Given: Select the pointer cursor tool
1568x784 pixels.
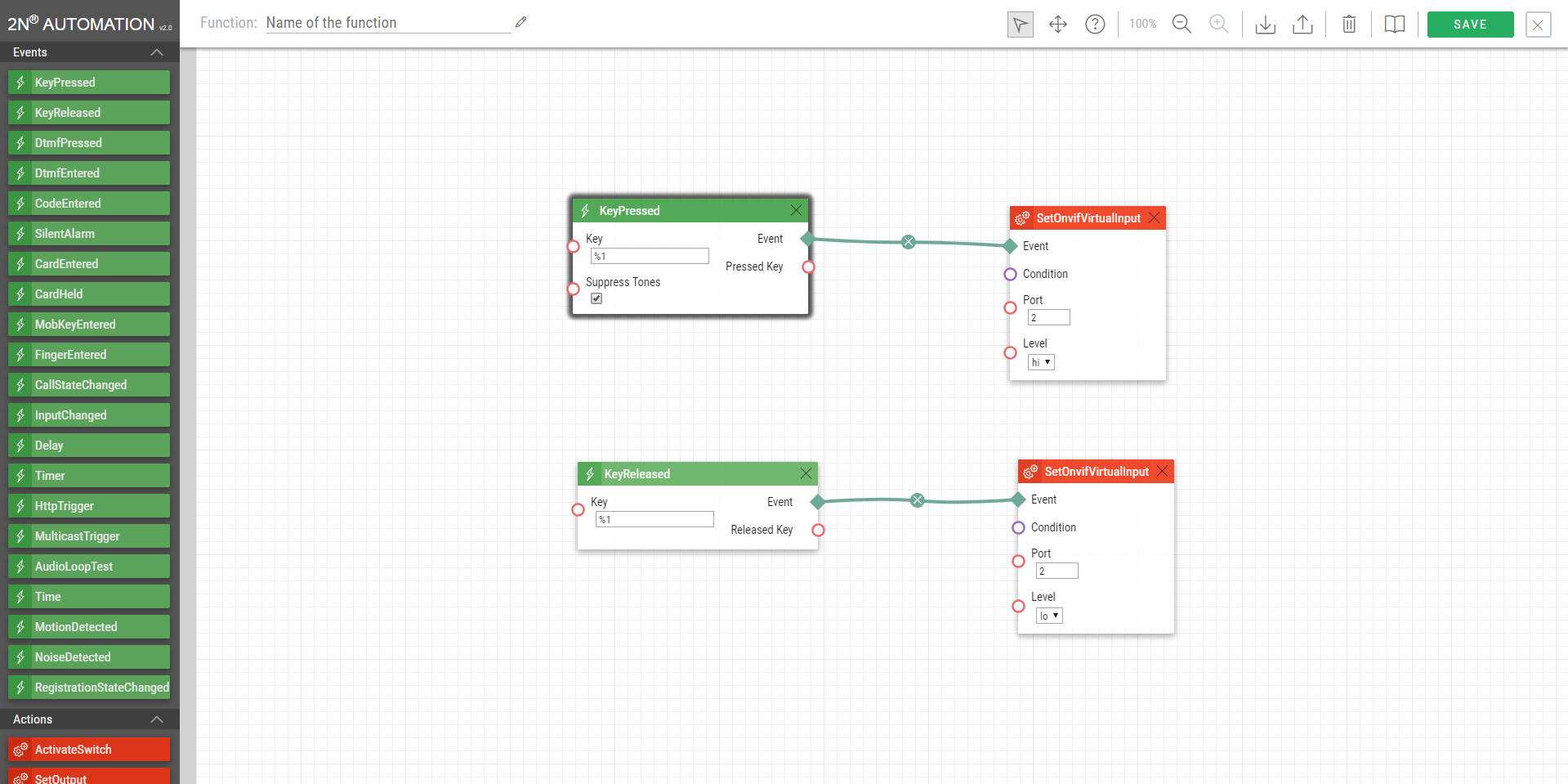Looking at the screenshot, I should (1020, 25).
